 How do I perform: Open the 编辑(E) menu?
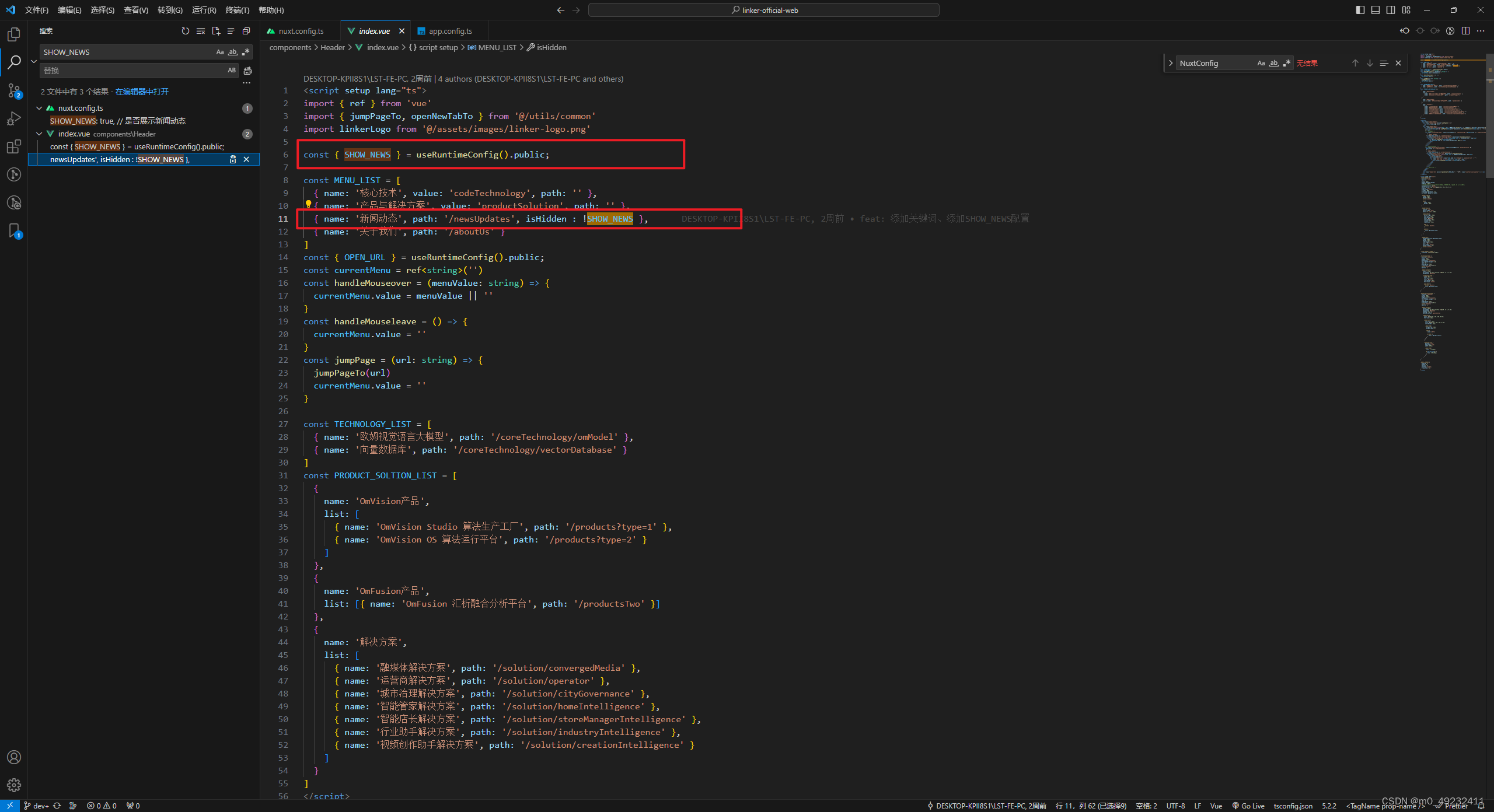click(x=69, y=10)
